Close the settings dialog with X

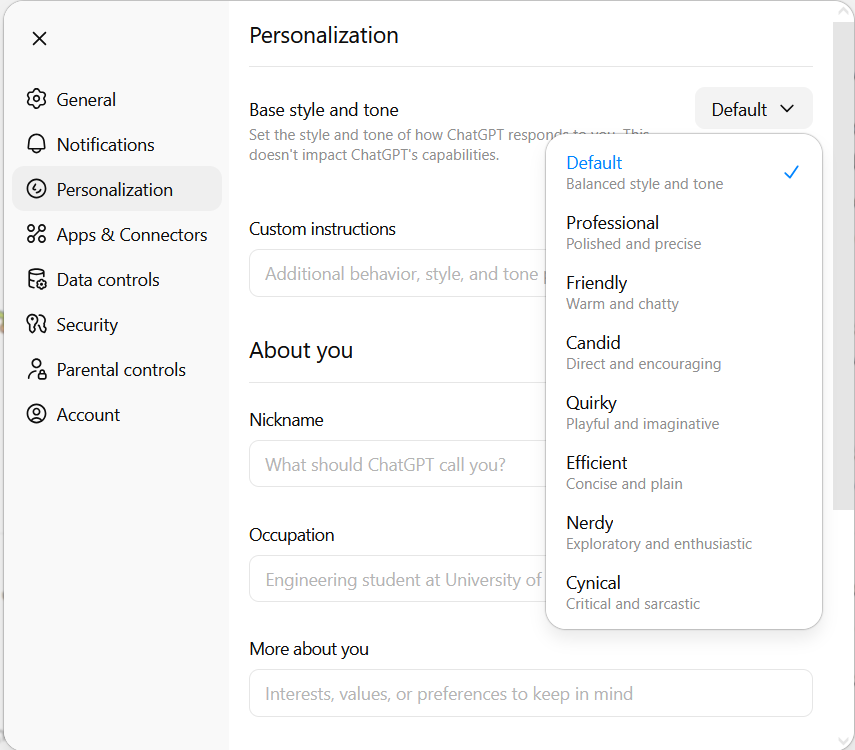39,38
